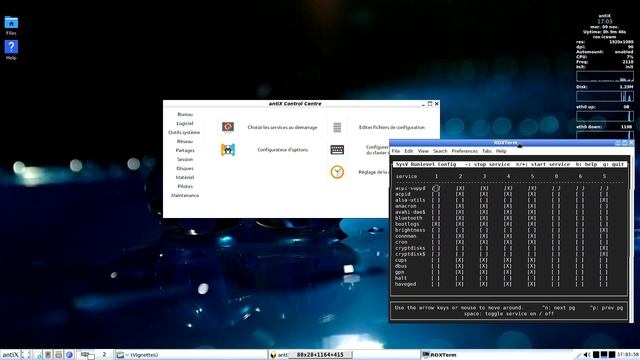Click the edit configuration files icon
The width and height of the screenshot is (640, 360).
pos(337,127)
